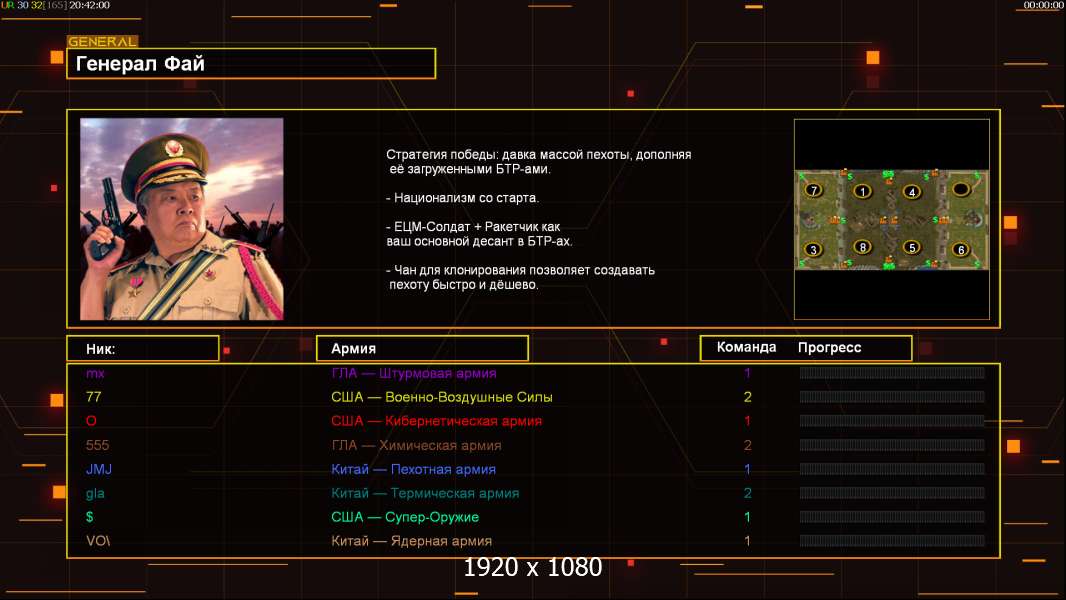Click progress bar for player mx
The image size is (1066, 600).
click(x=892, y=372)
